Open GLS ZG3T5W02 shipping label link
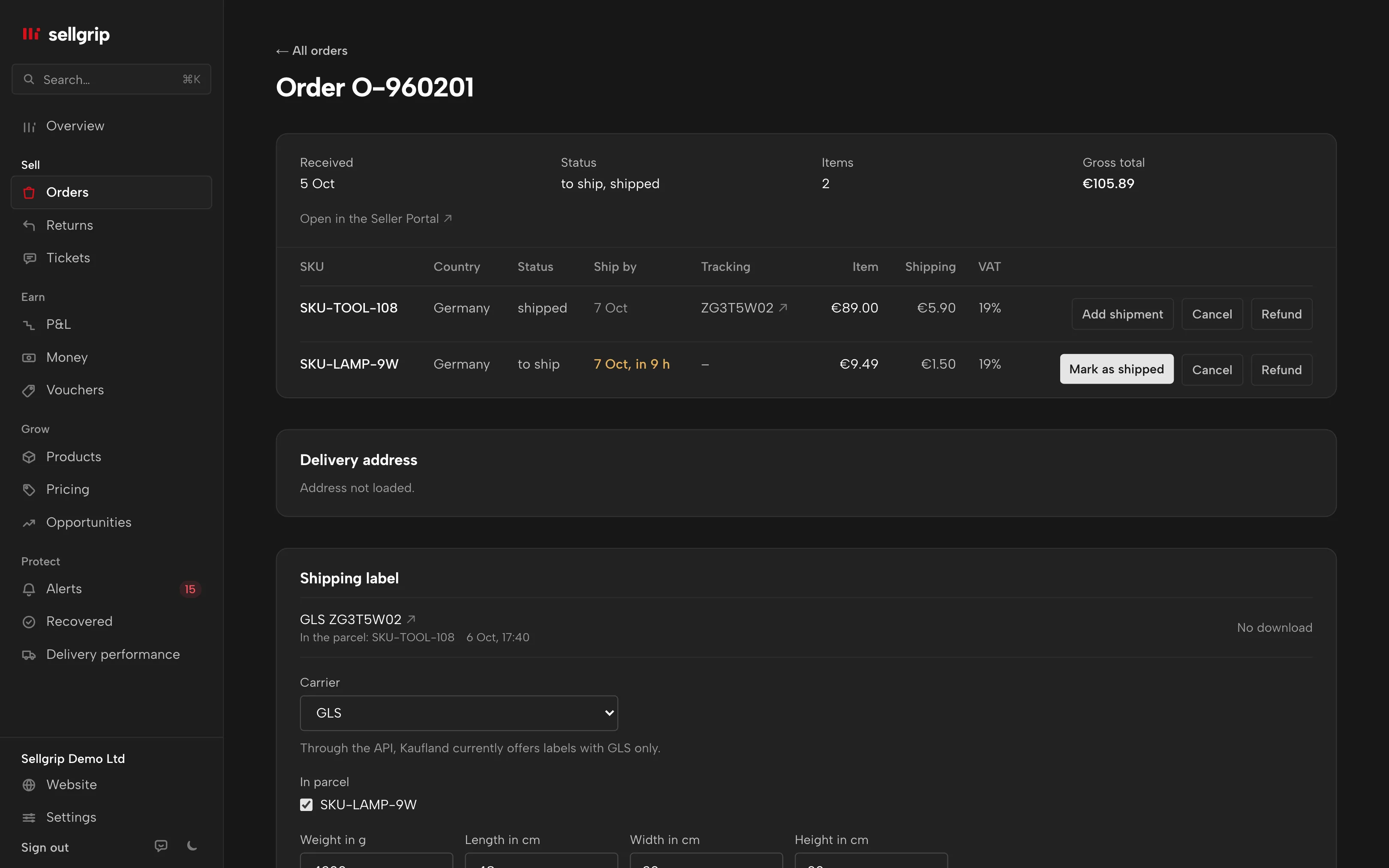The width and height of the screenshot is (1389, 868). (358, 619)
